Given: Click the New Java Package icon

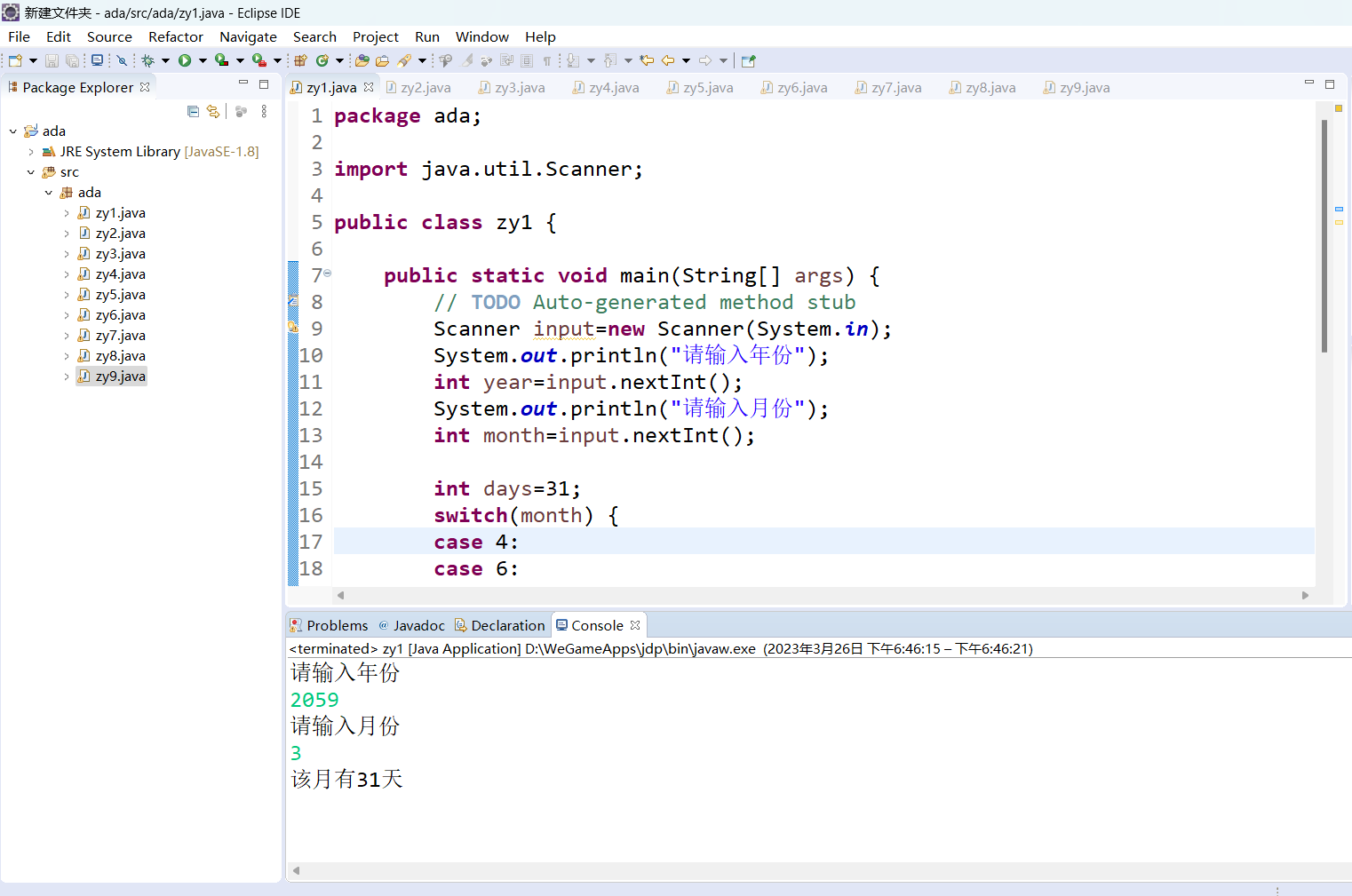Looking at the screenshot, I should 300,60.
